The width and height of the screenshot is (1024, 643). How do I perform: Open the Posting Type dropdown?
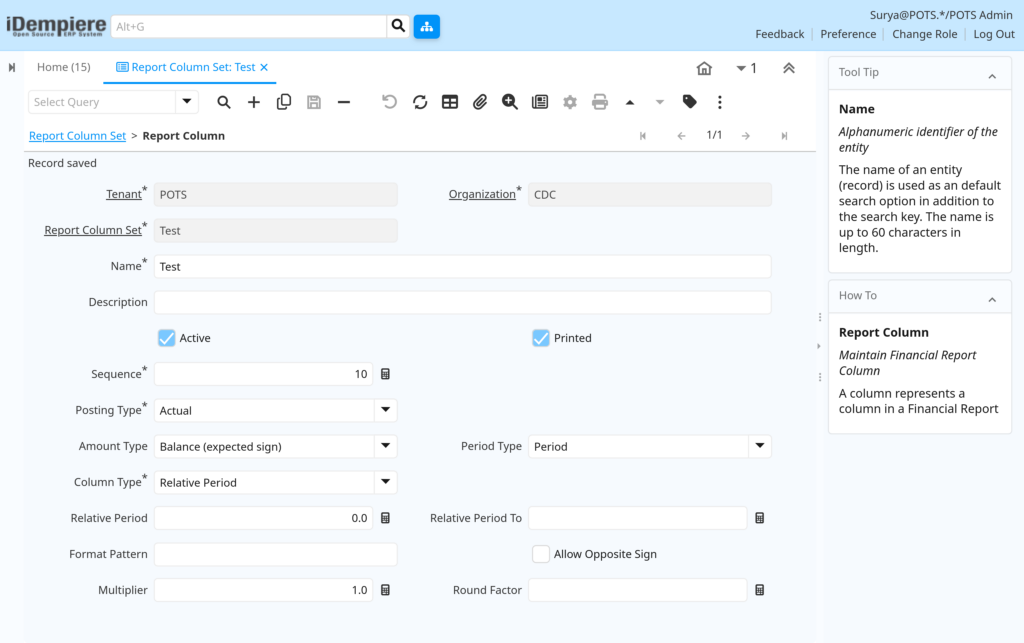coord(385,410)
